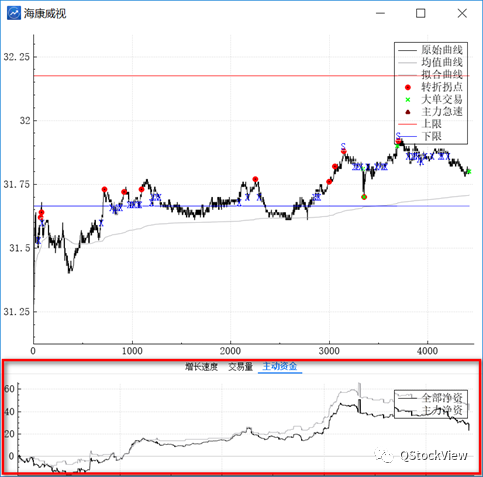Viewport: 483px width, 477px height.
Task: Maximize the 海康威视 window
Action: pos(421,13)
